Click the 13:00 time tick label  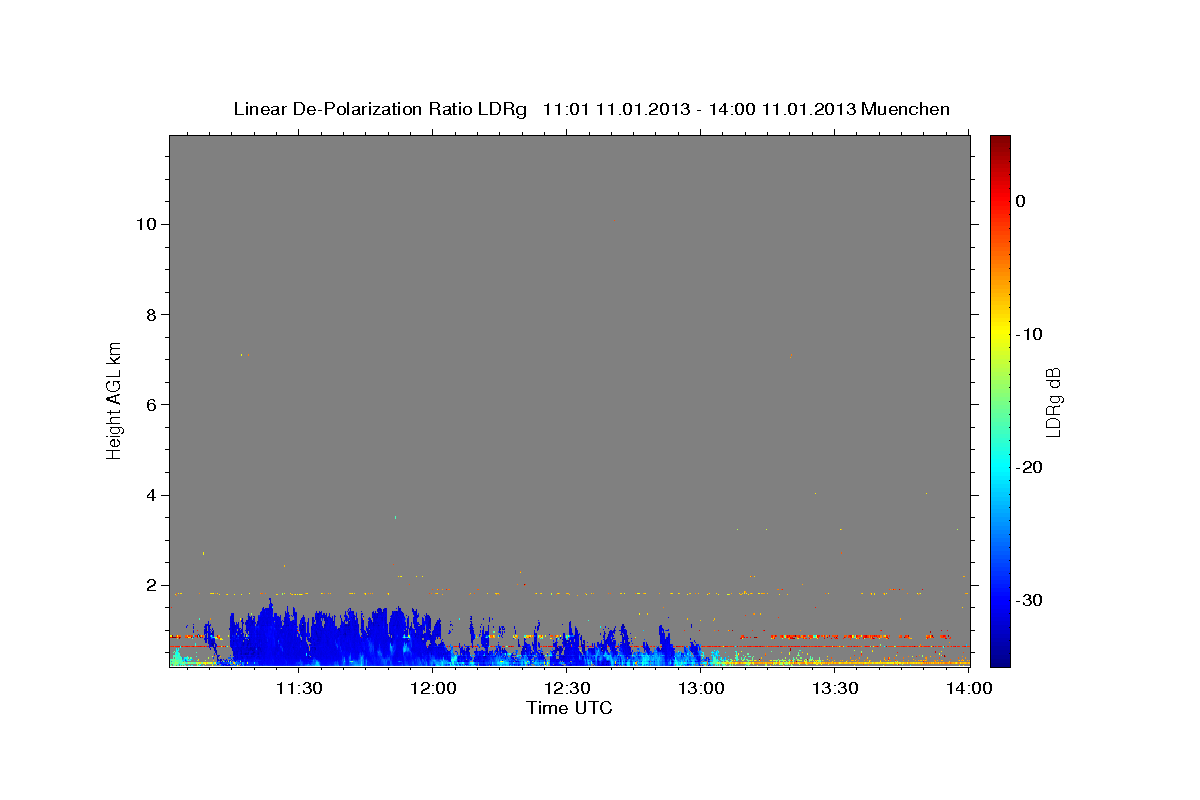click(701, 688)
